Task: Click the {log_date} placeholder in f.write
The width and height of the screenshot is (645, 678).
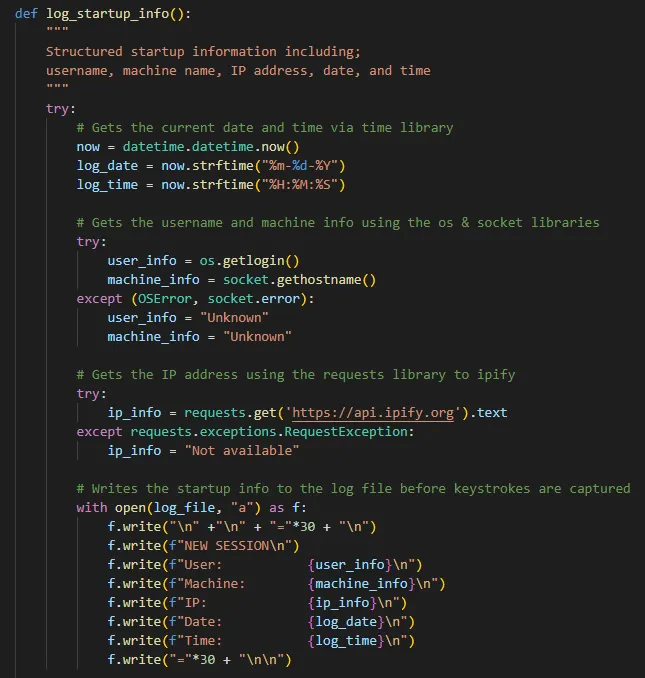Action: click(x=346, y=622)
